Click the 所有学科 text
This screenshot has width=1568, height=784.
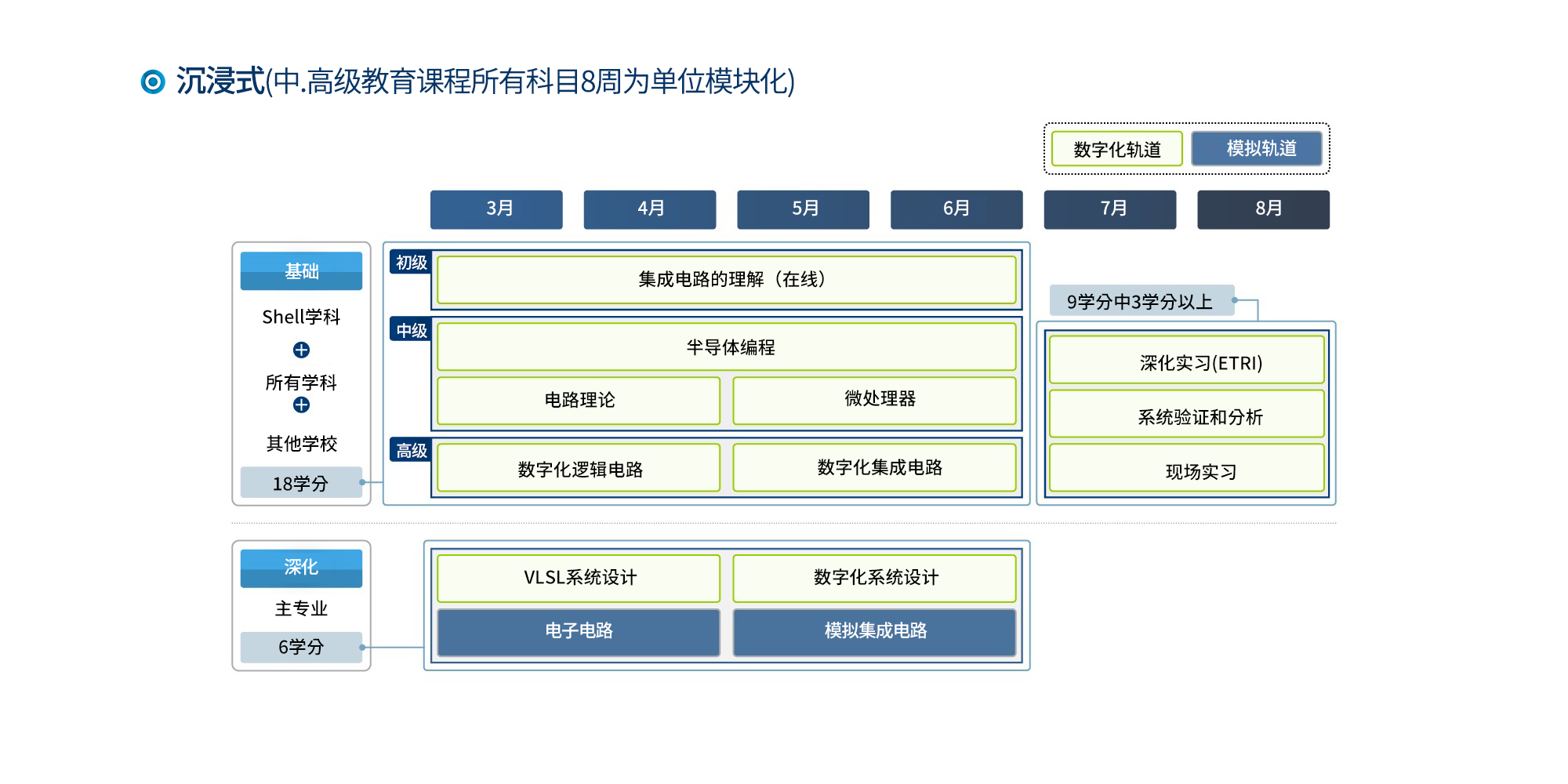(x=301, y=383)
